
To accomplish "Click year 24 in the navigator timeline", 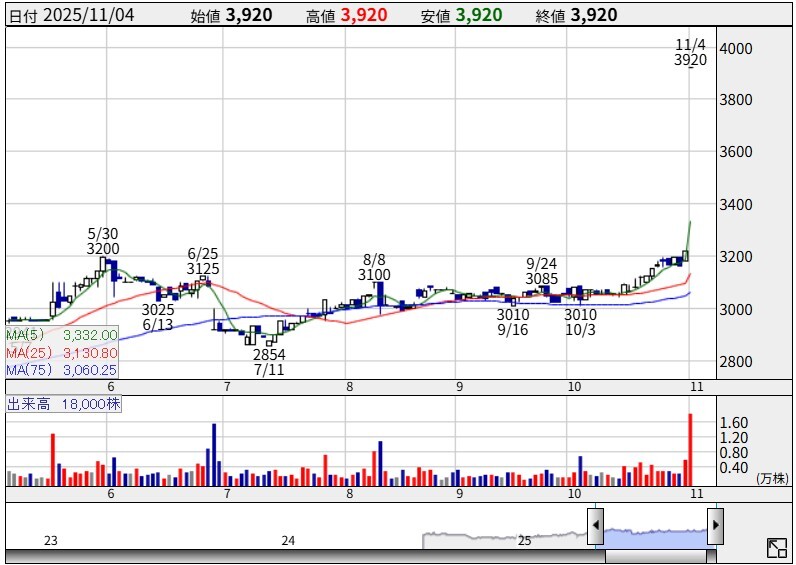I will [288, 540].
